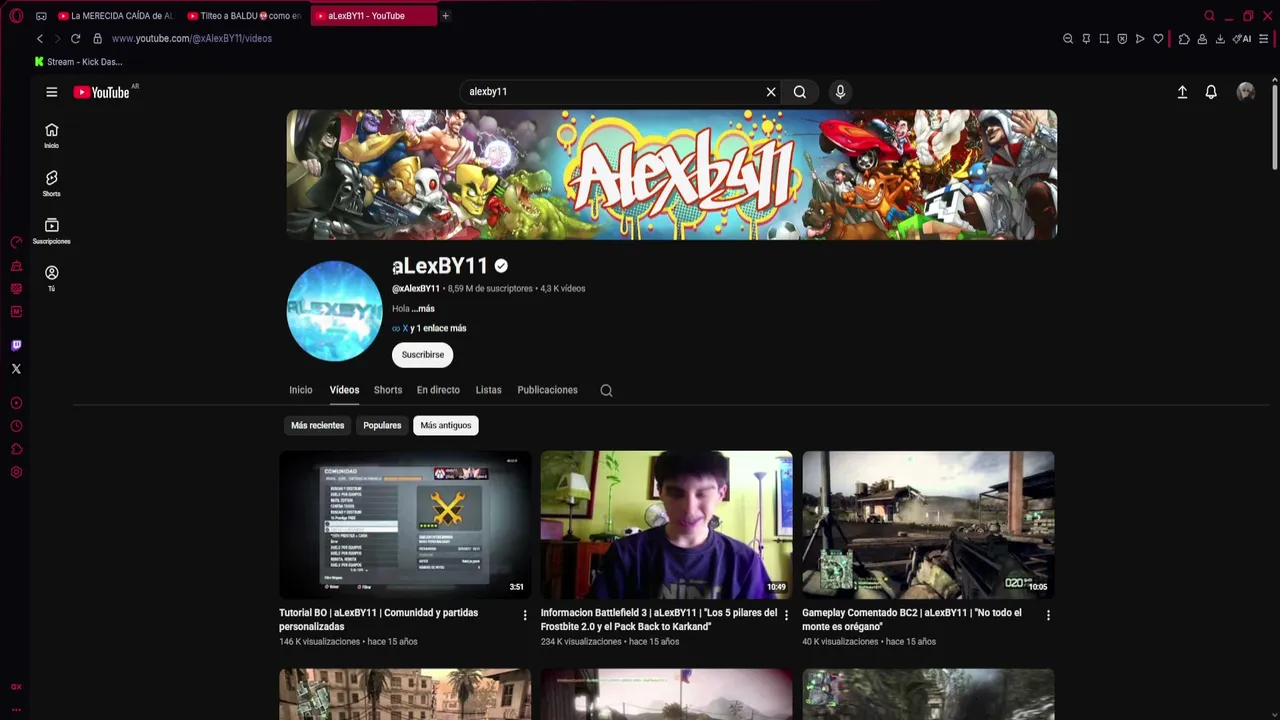This screenshot has height=720, width=1280.
Task: Open 'Tutorial BO | aLexBY11' video title
Action: click(x=379, y=620)
